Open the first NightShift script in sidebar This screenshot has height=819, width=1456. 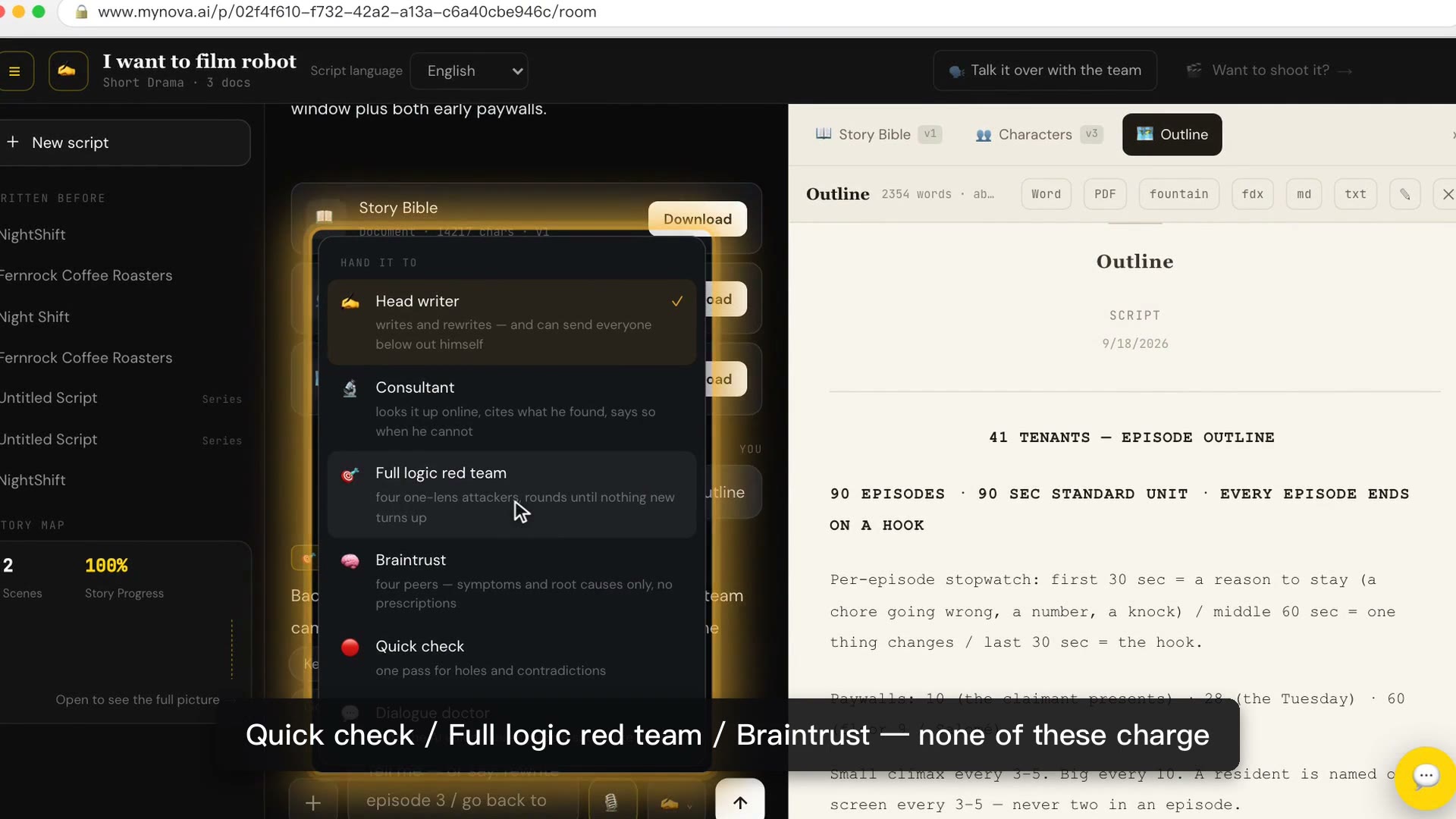pos(33,235)
